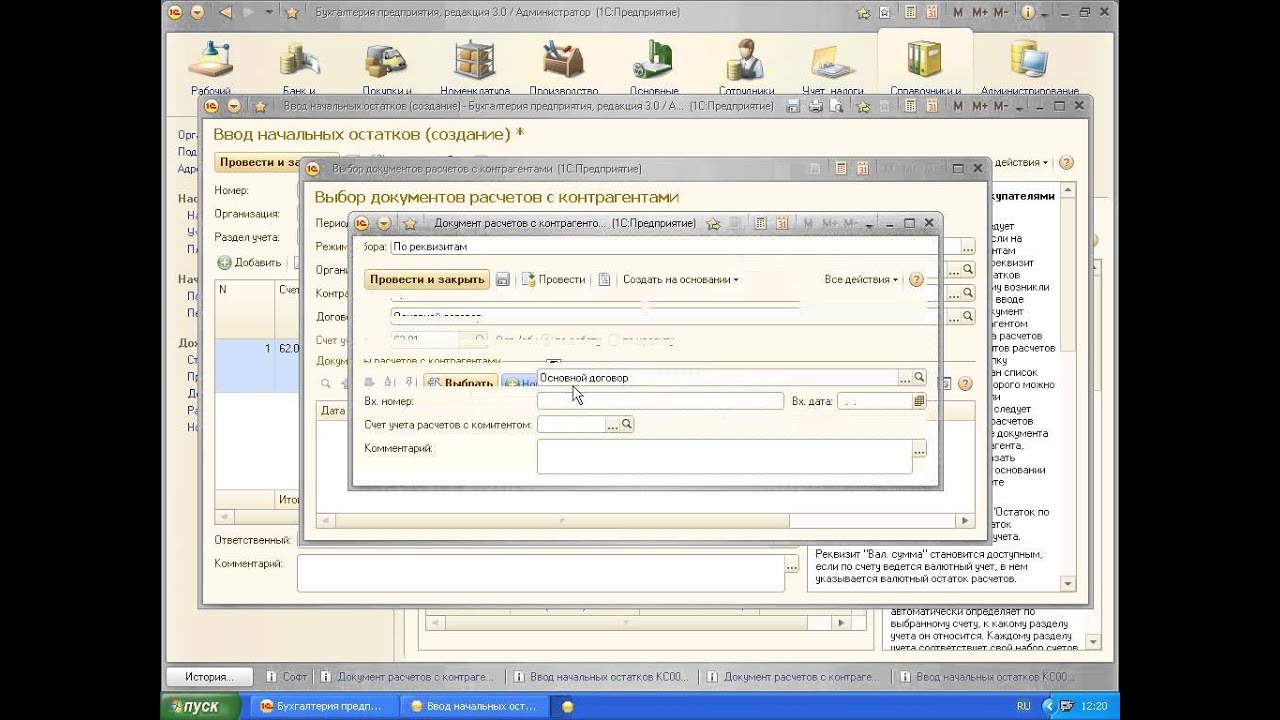Click the Основной договор field
This screenshot has height=720, width=1280.
pyautogui.click(x=717, y=378)
